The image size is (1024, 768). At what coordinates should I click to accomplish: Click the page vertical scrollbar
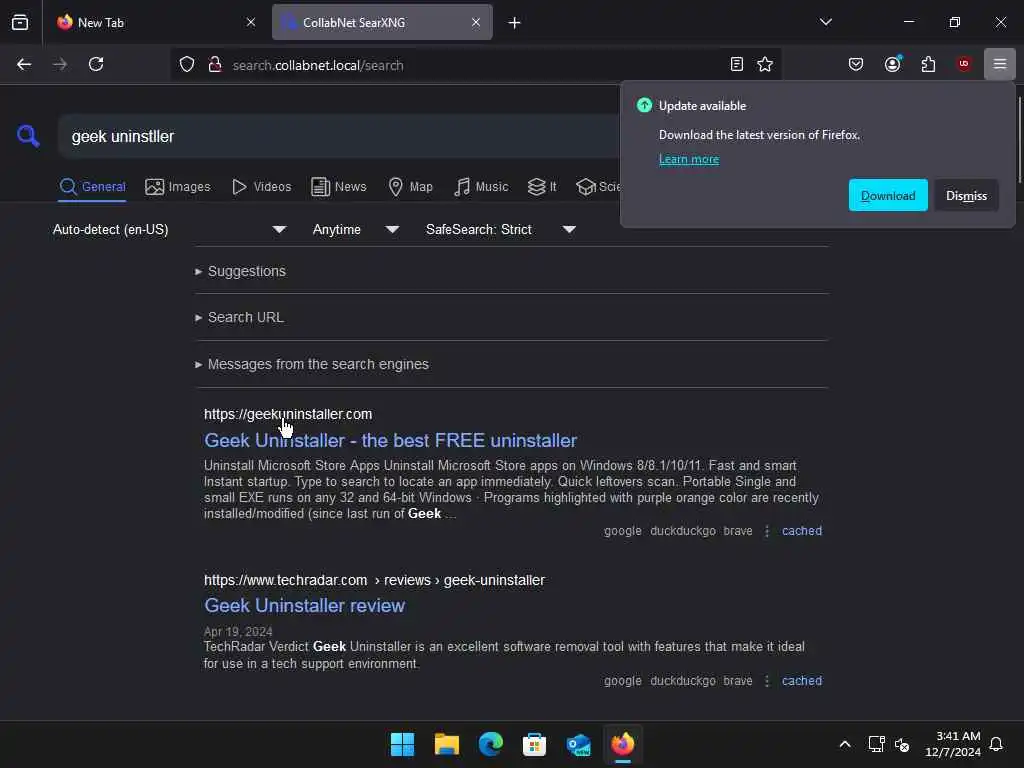[1019, 140]
